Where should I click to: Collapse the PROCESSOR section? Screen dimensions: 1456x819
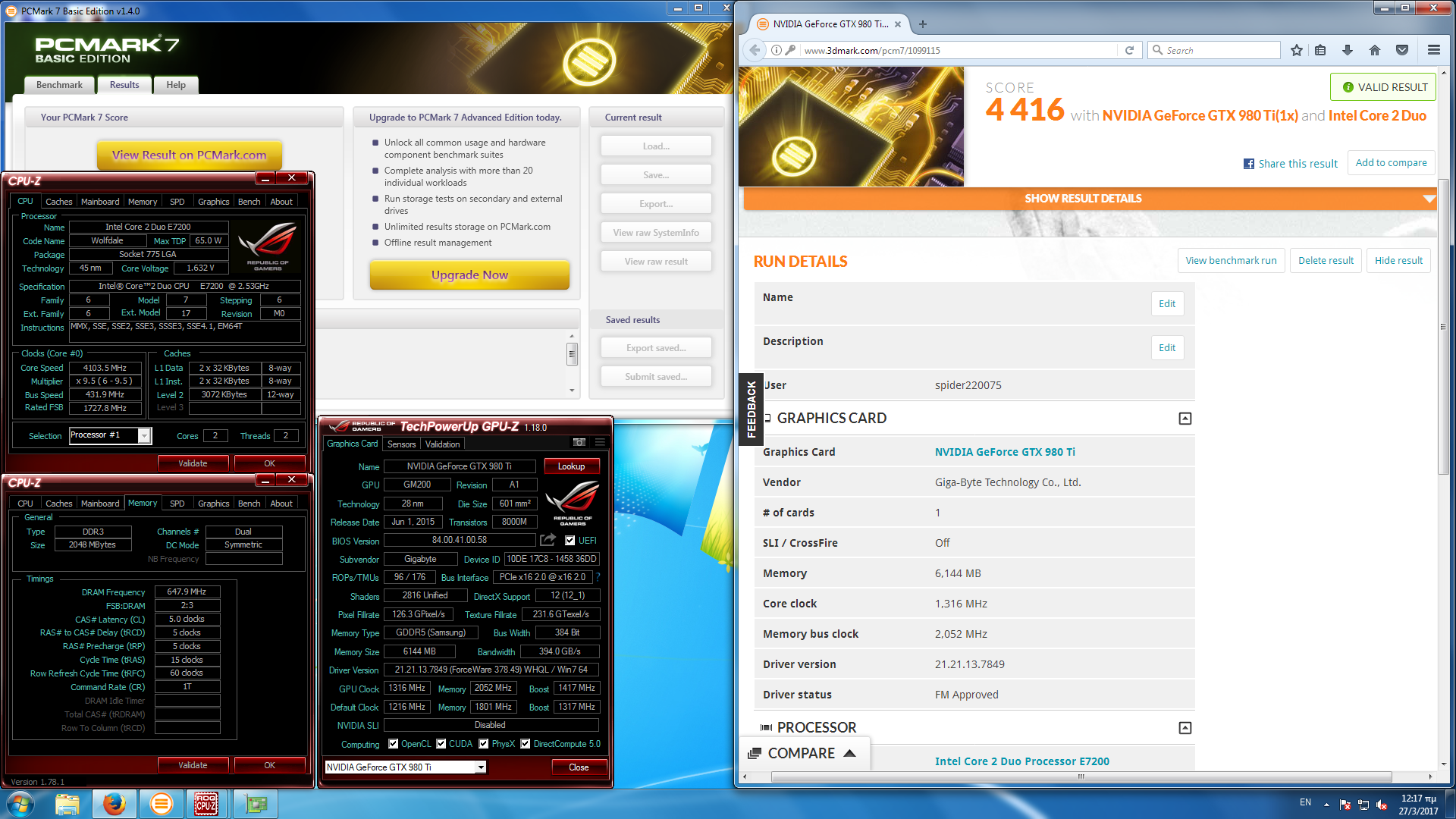1185,728
